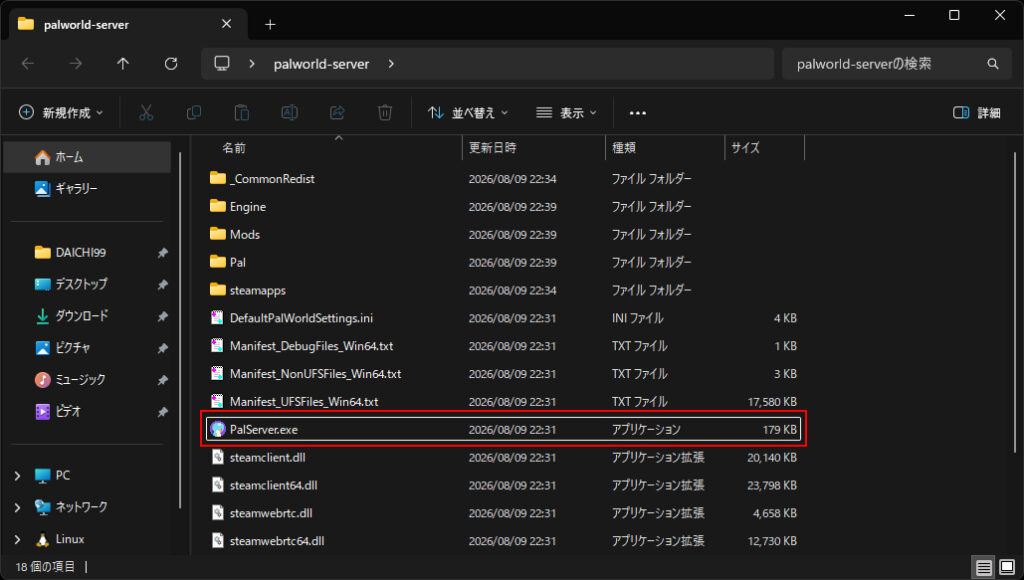Go forward with the right arrow
1024x580 pixels.
click(x=76, y=64)
